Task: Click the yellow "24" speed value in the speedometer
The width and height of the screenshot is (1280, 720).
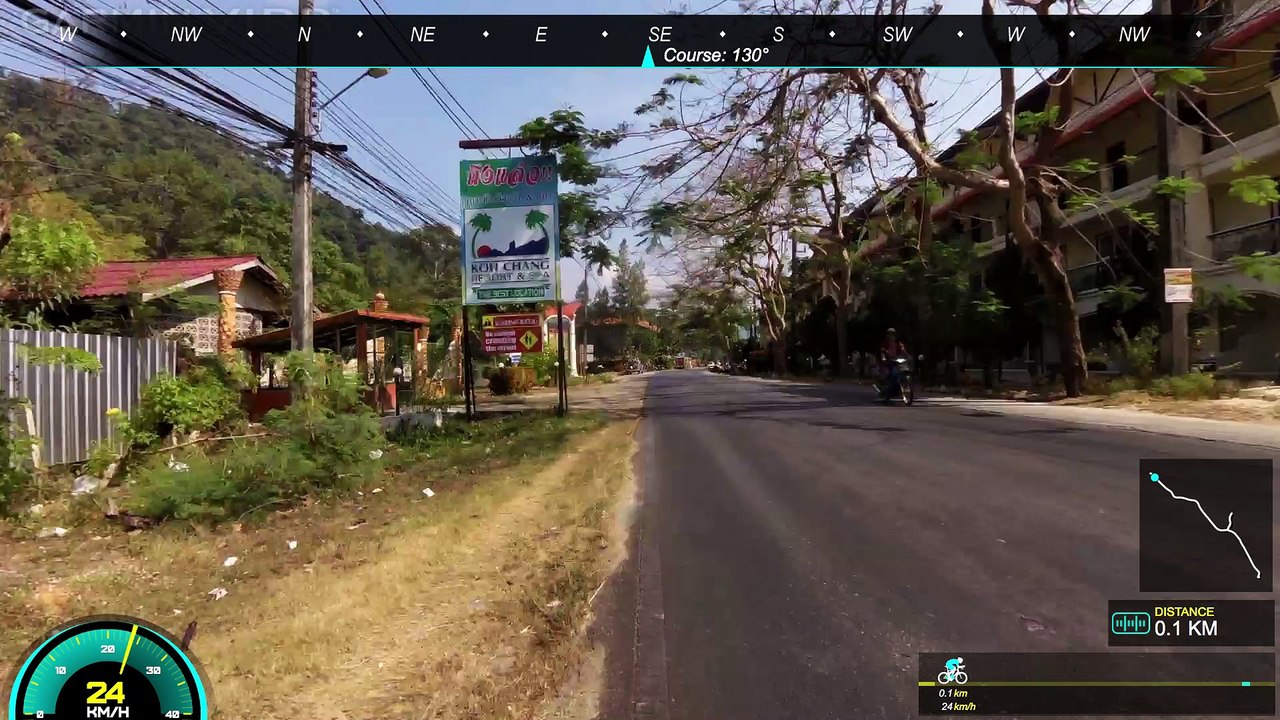Action: [105, 692]
